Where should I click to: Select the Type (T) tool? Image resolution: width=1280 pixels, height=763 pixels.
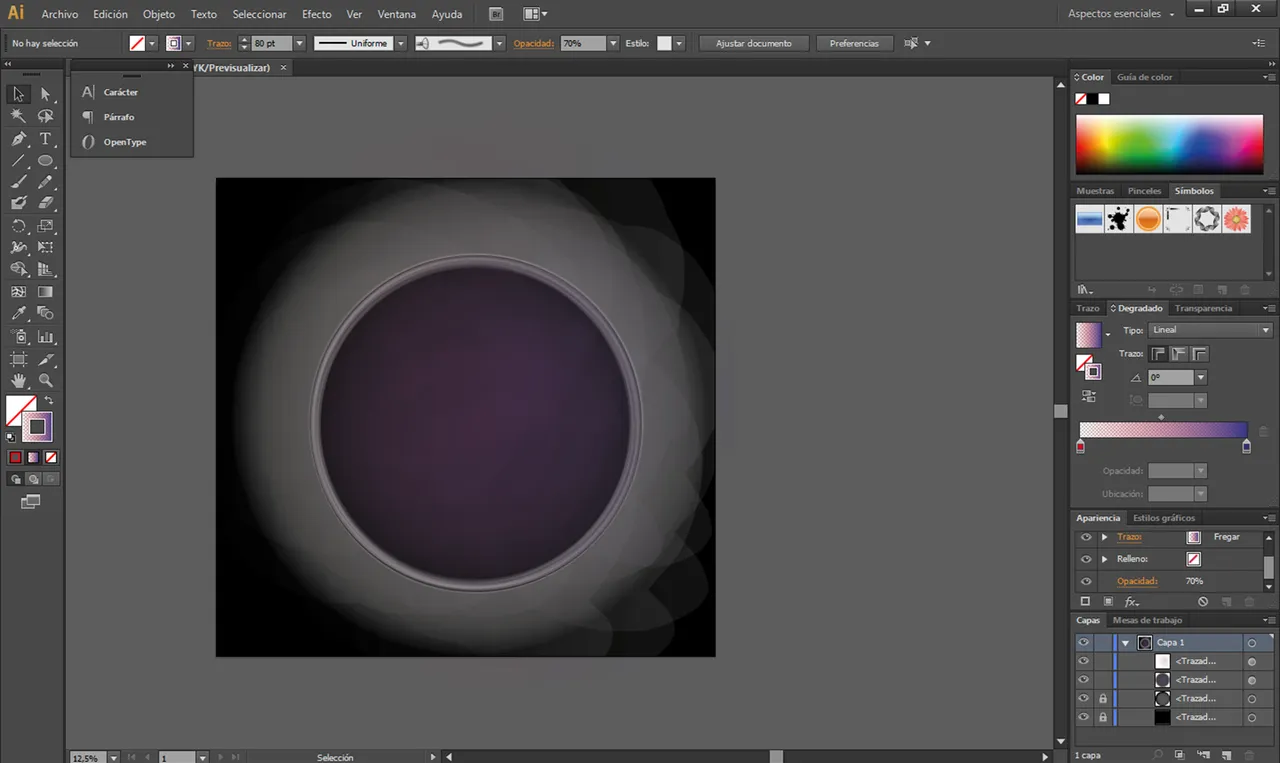(x=45, y=138)
